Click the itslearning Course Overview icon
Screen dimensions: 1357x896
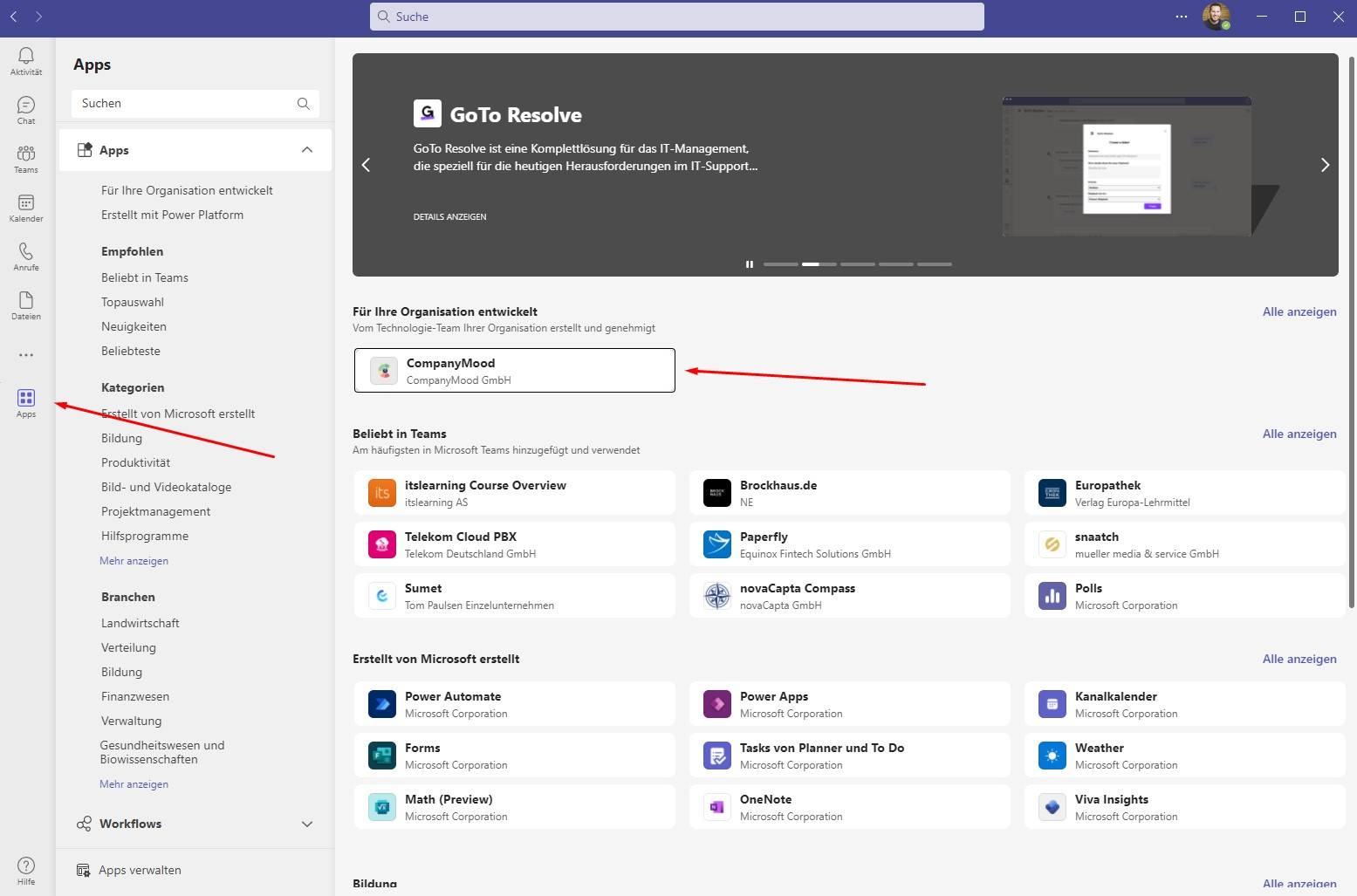click(x=382, y=493)
